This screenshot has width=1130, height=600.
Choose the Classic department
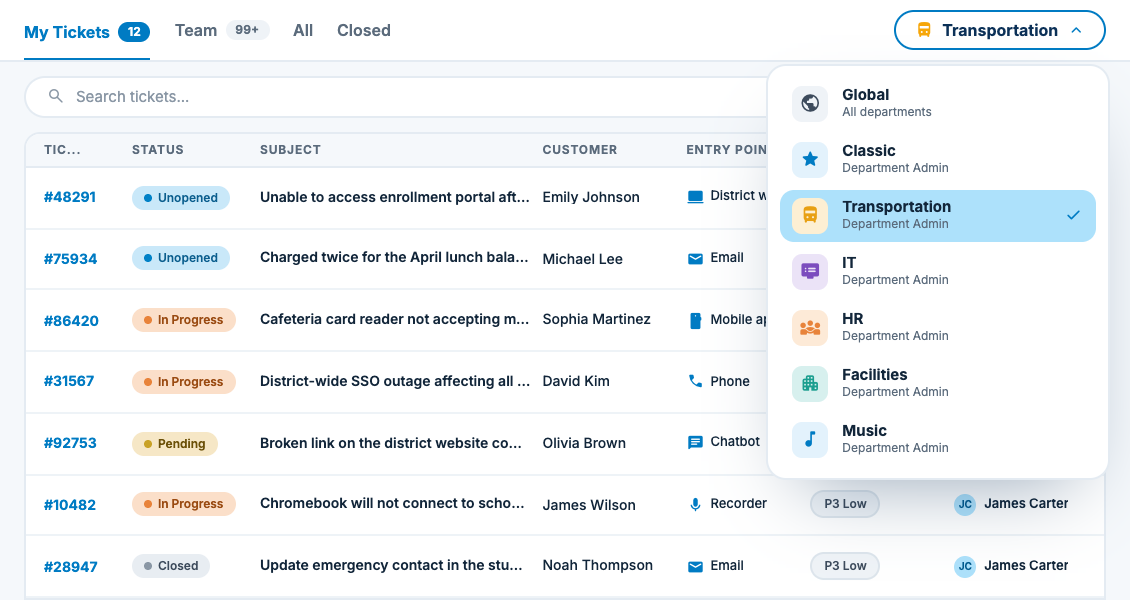coord(938,159)
